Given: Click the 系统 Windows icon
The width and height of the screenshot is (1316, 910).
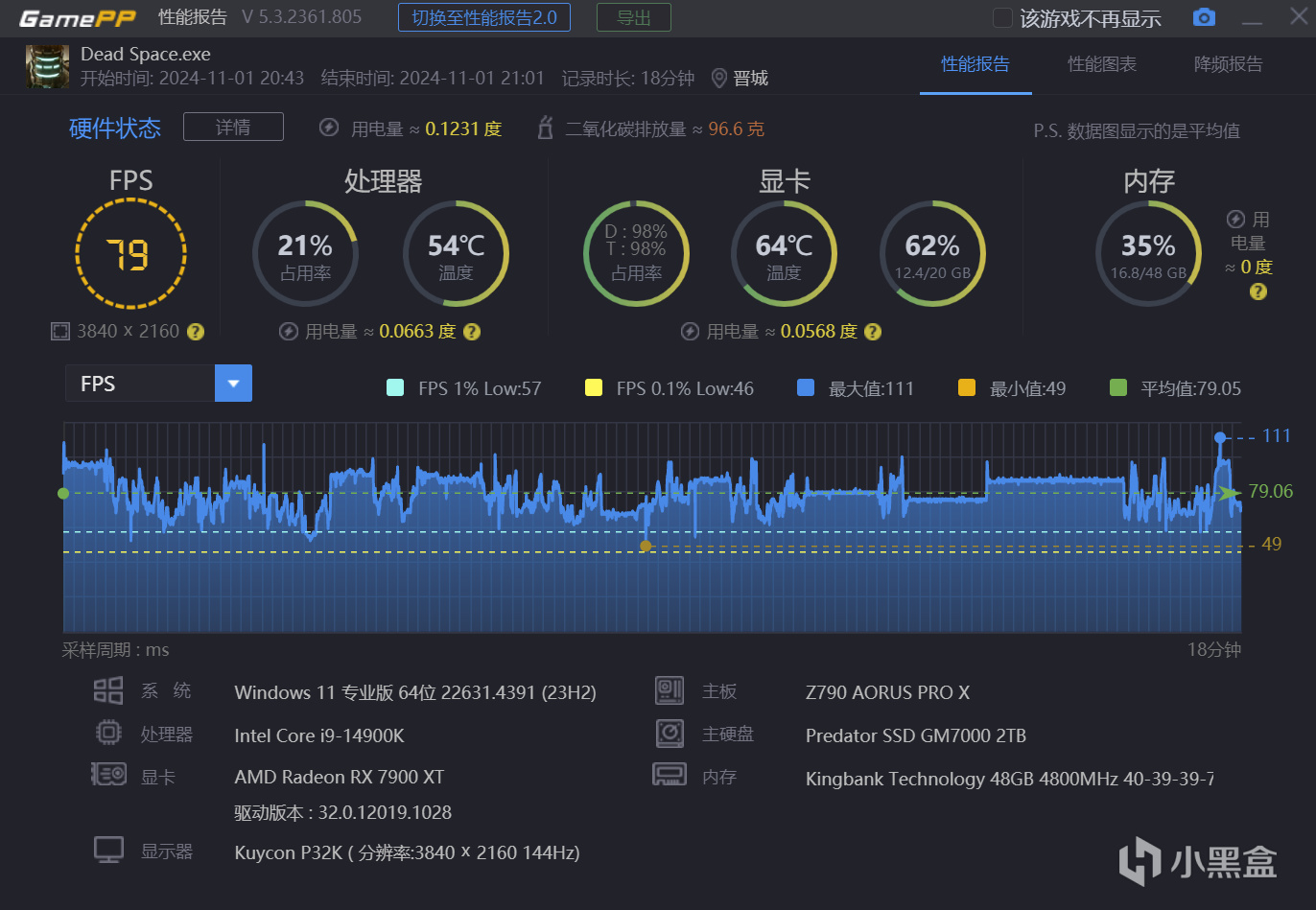Looking at the screenshot, I should tap(108, 690).
